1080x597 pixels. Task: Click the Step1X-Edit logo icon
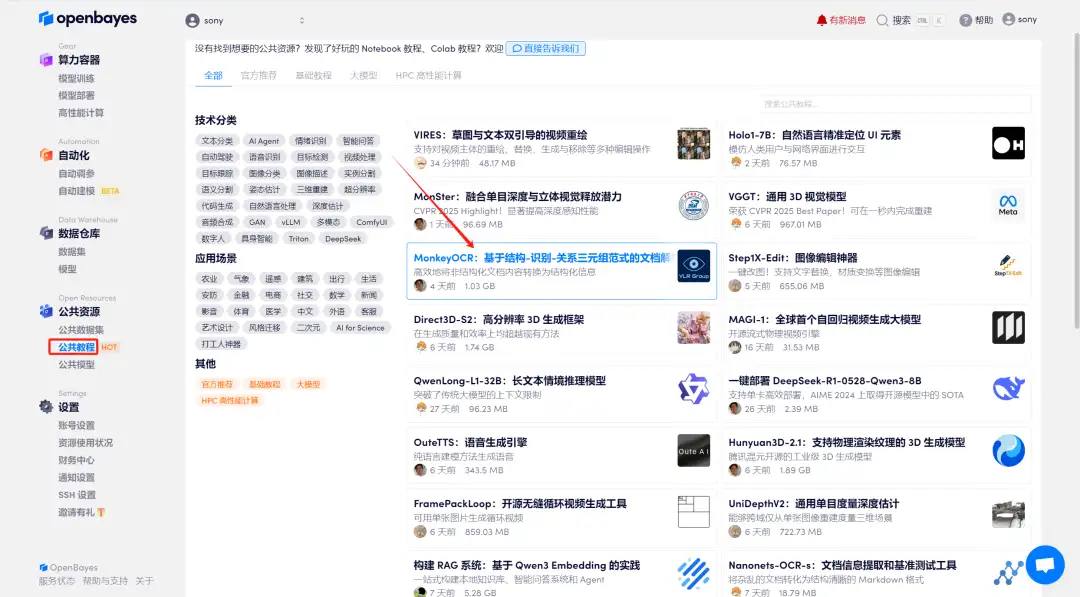pos(1008,266)
